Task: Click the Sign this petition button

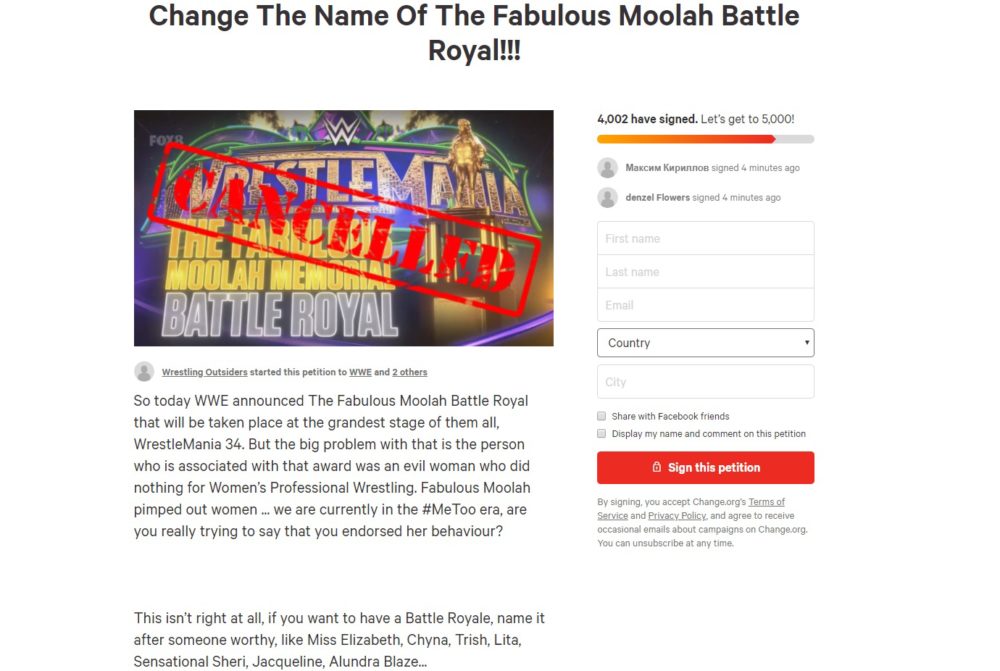Action: (705, 468)
